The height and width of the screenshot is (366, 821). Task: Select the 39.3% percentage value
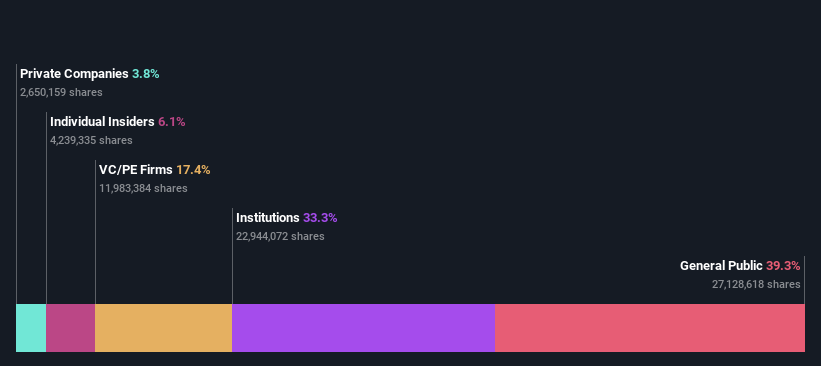click(783, 266)
